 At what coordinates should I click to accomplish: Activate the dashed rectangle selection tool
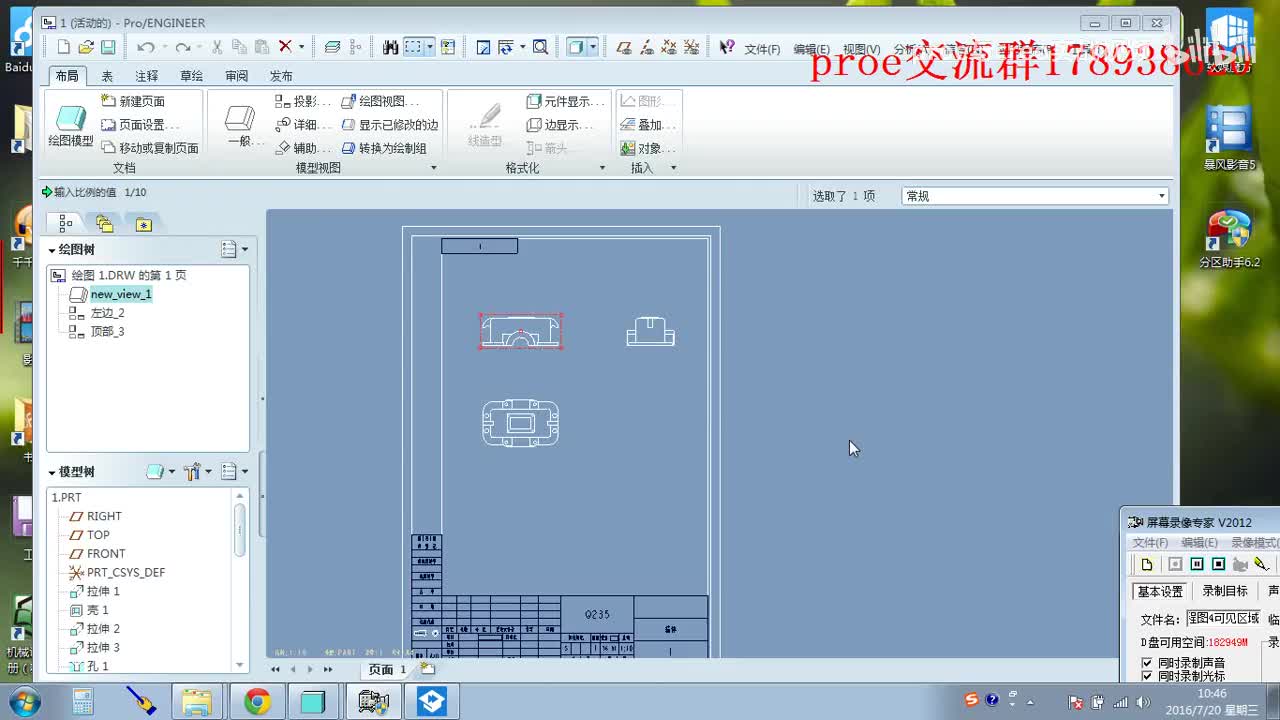tap(413, 47)
